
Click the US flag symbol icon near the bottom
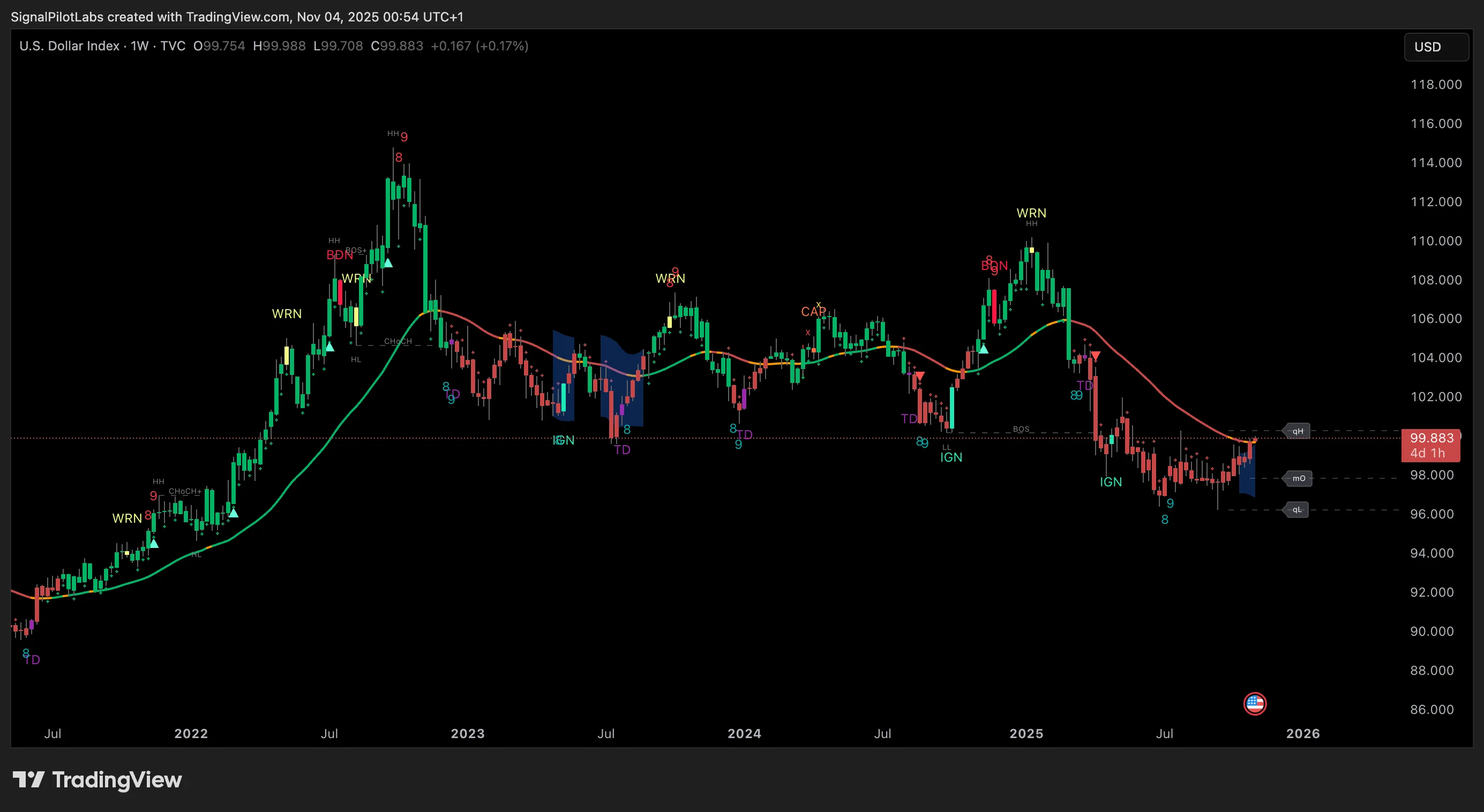pos(1255,704)
